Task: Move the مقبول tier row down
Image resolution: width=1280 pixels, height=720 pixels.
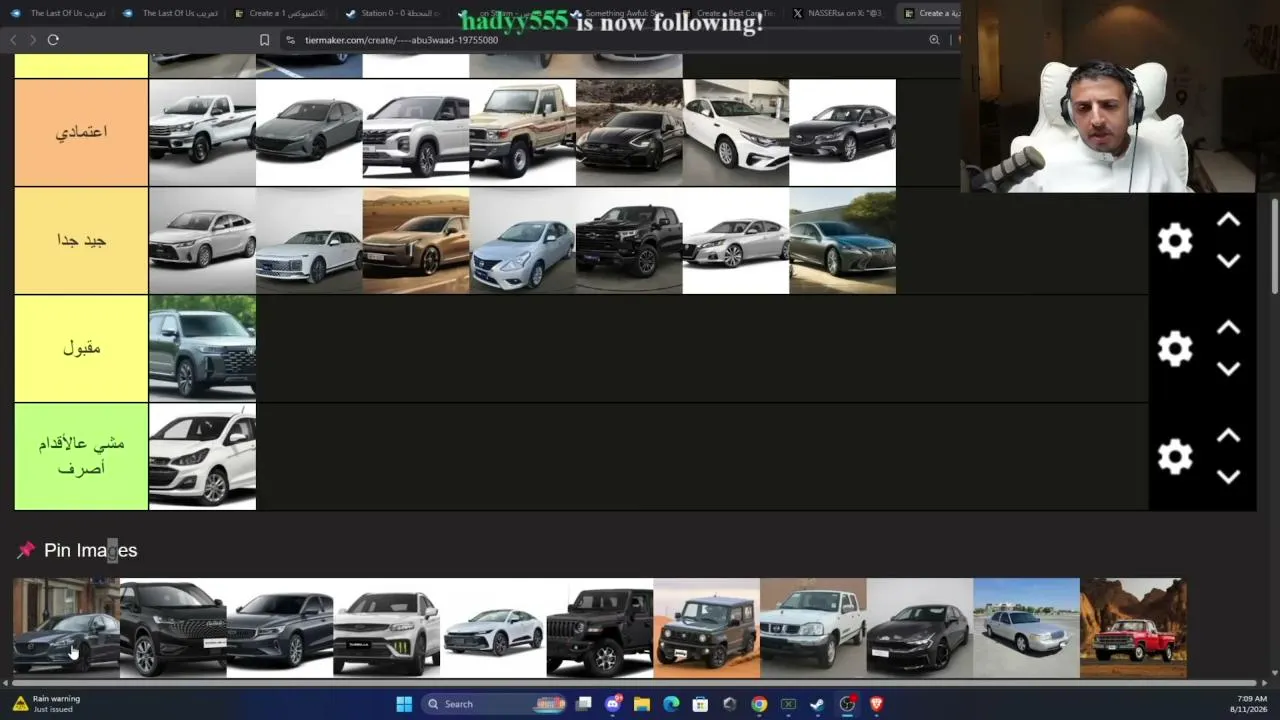Action: [1228, 369]
